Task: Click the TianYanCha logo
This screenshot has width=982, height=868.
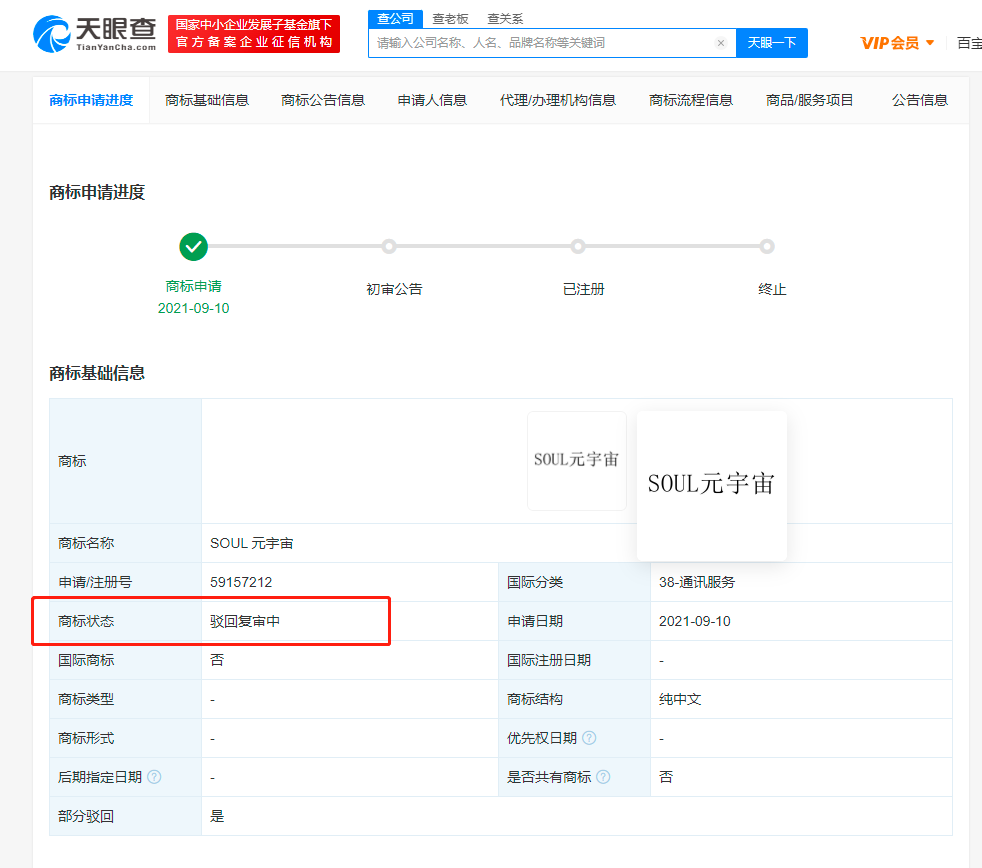Action: pos(95,34)
